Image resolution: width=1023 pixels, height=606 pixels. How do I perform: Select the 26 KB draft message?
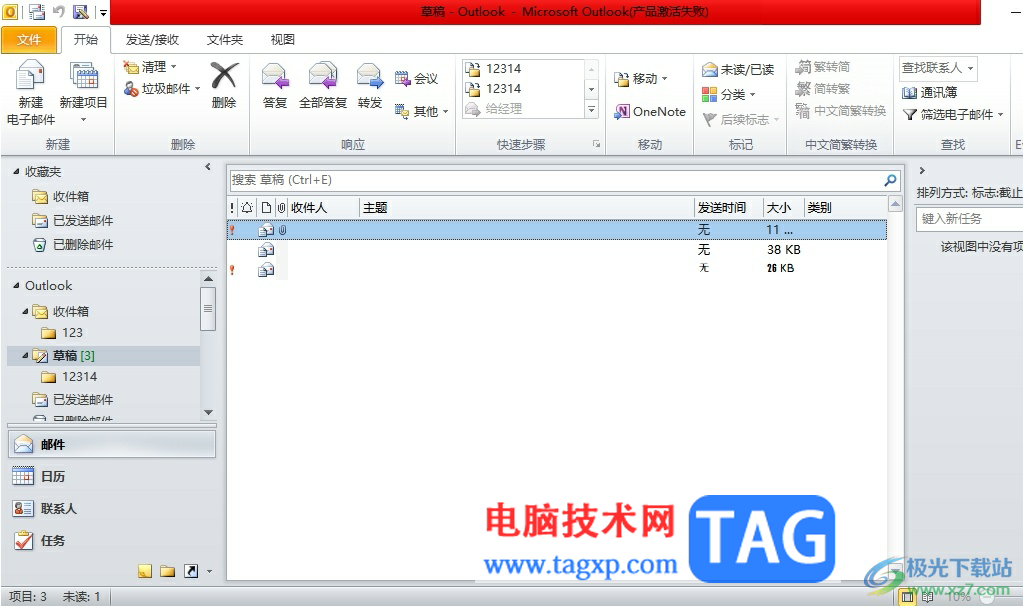[x=557, y=269]
